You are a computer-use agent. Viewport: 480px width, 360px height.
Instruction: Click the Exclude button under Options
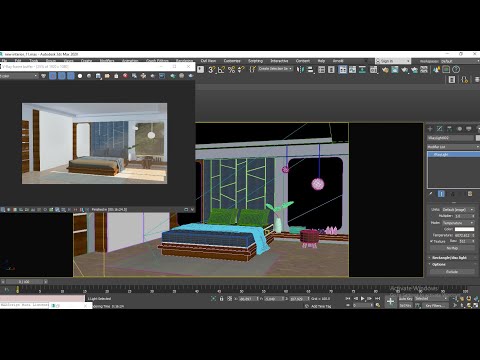coord(452,272)
